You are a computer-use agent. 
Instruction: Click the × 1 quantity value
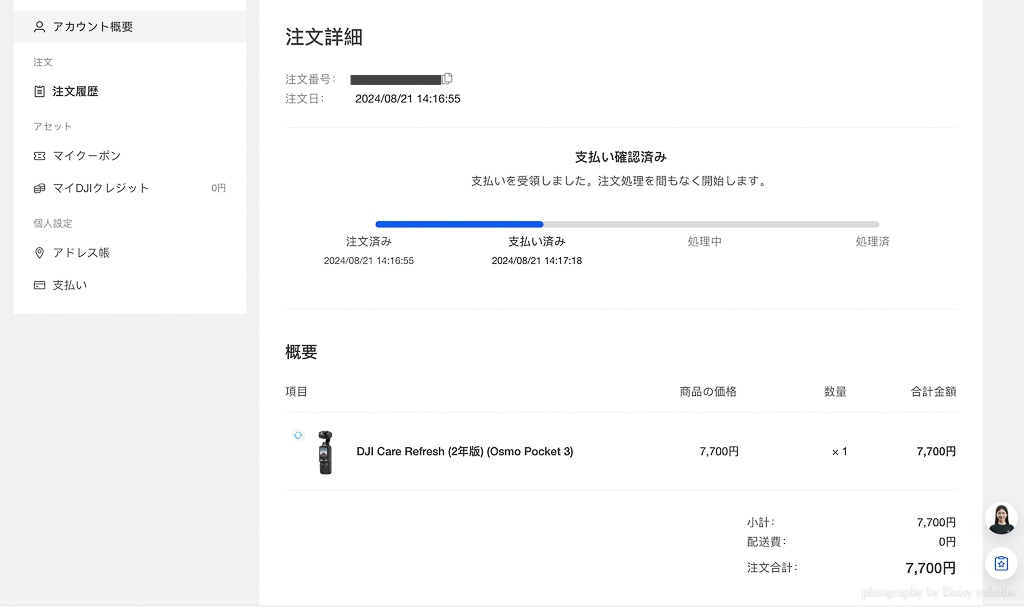839,451
